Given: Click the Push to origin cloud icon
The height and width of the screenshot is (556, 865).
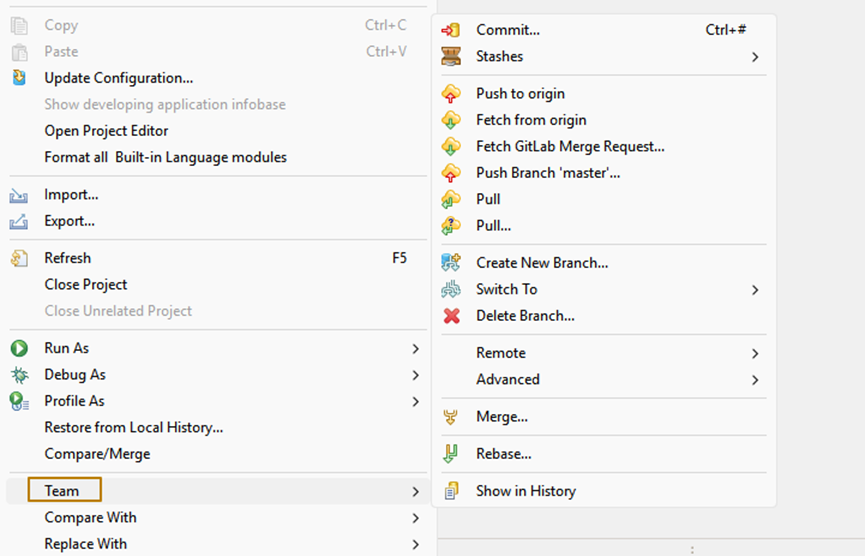Looking at the screenshot, I should tap(451, 94).
